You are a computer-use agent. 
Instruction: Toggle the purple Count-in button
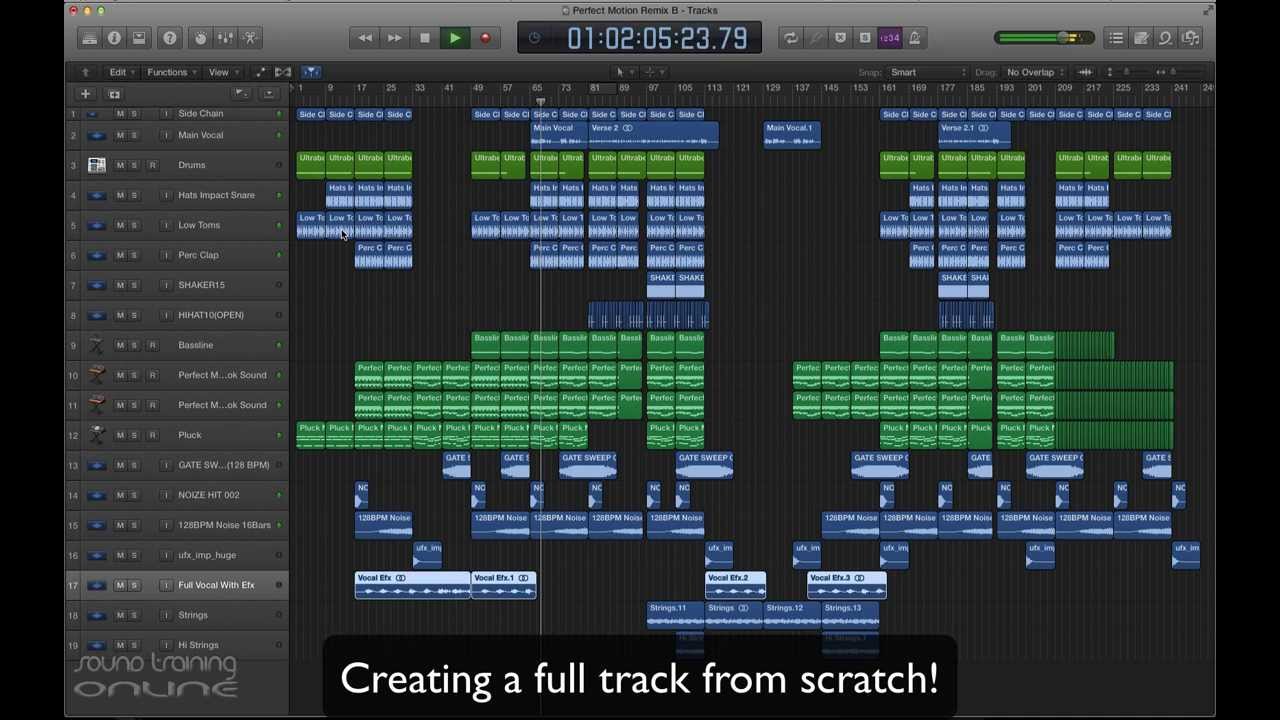point(889,38)
